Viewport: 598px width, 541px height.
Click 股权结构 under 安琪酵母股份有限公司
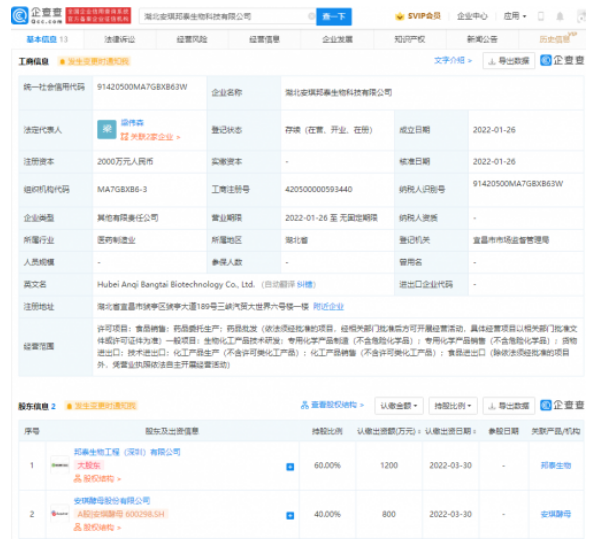tap(97, 527)
